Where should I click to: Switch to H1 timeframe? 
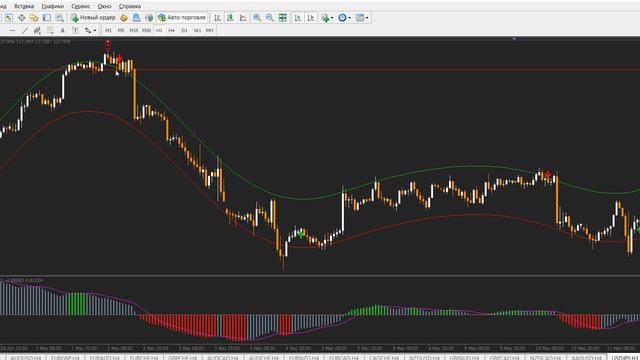click(x=159, y=30)
